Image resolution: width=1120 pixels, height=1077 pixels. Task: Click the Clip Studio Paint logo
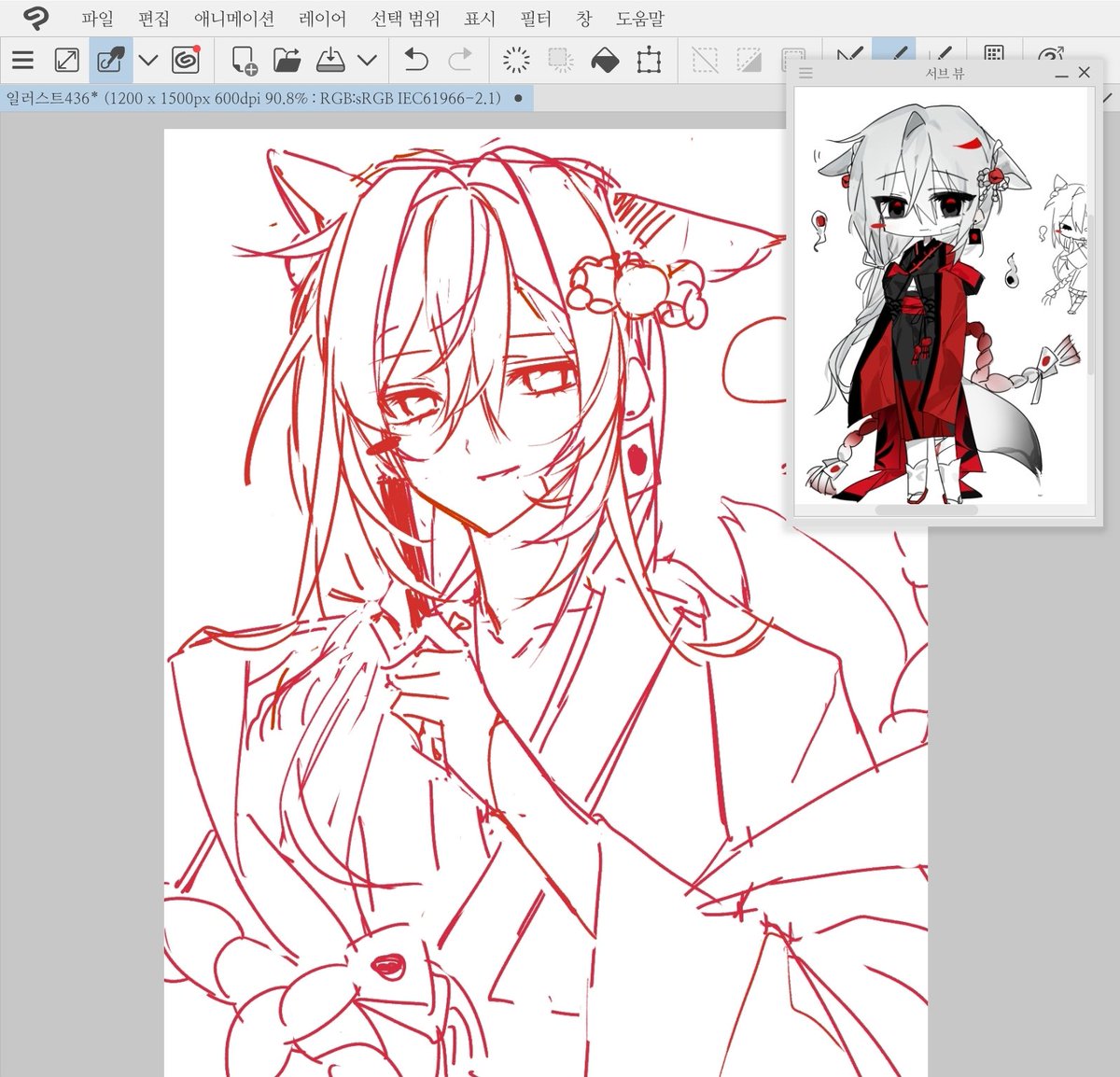pos(35,18)
